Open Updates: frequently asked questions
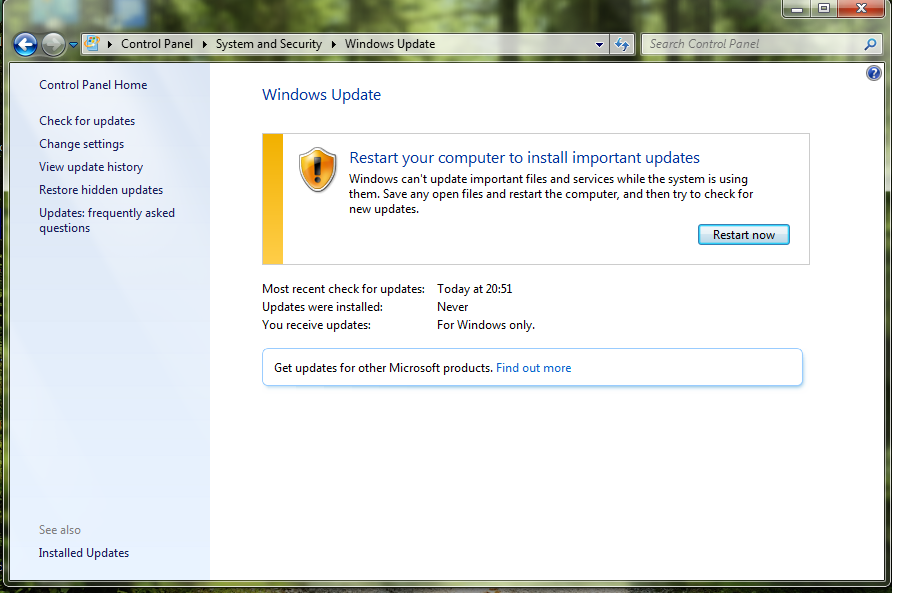The height and width of the screenshot is (594, 898). click(107, 220)
